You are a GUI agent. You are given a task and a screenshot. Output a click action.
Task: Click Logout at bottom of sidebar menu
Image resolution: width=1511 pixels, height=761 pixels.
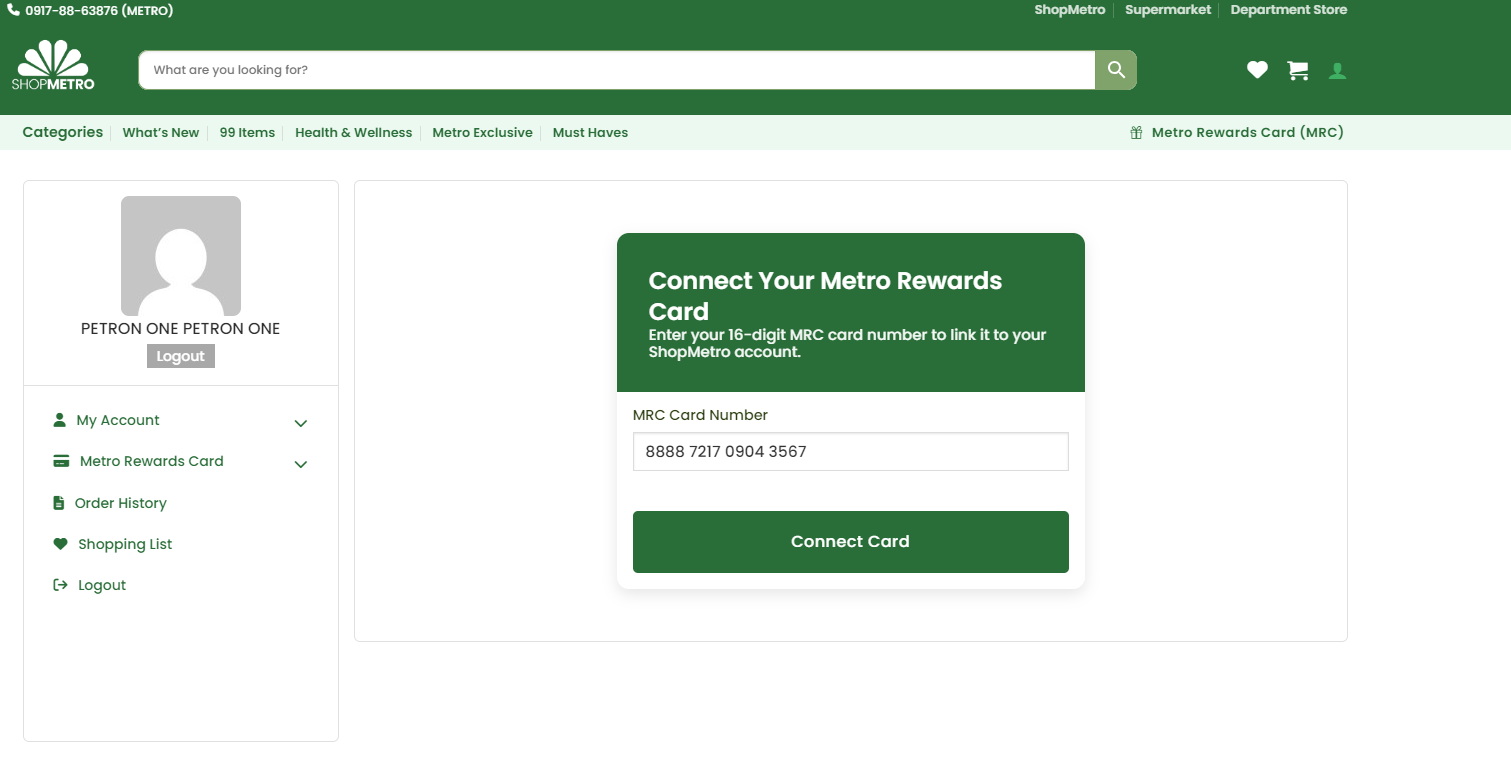(x=102, y=585)
